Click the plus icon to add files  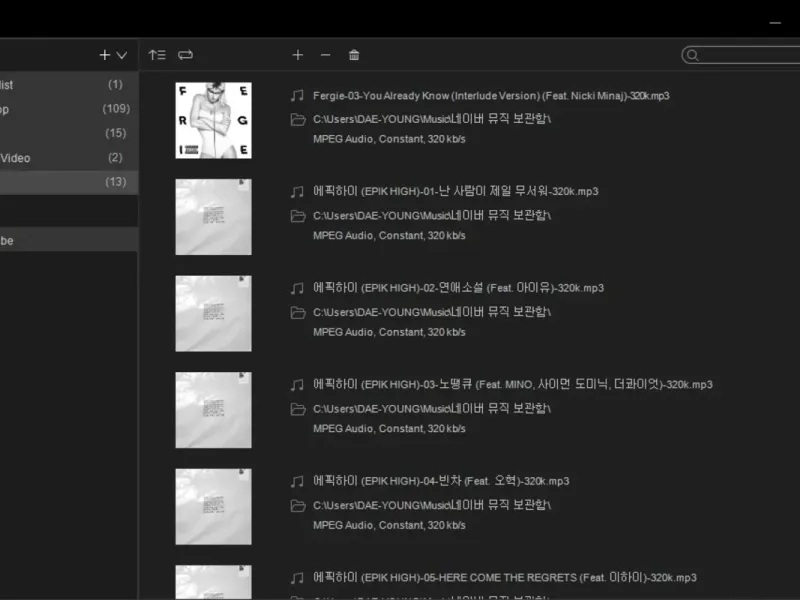click(x=298, y=55)
